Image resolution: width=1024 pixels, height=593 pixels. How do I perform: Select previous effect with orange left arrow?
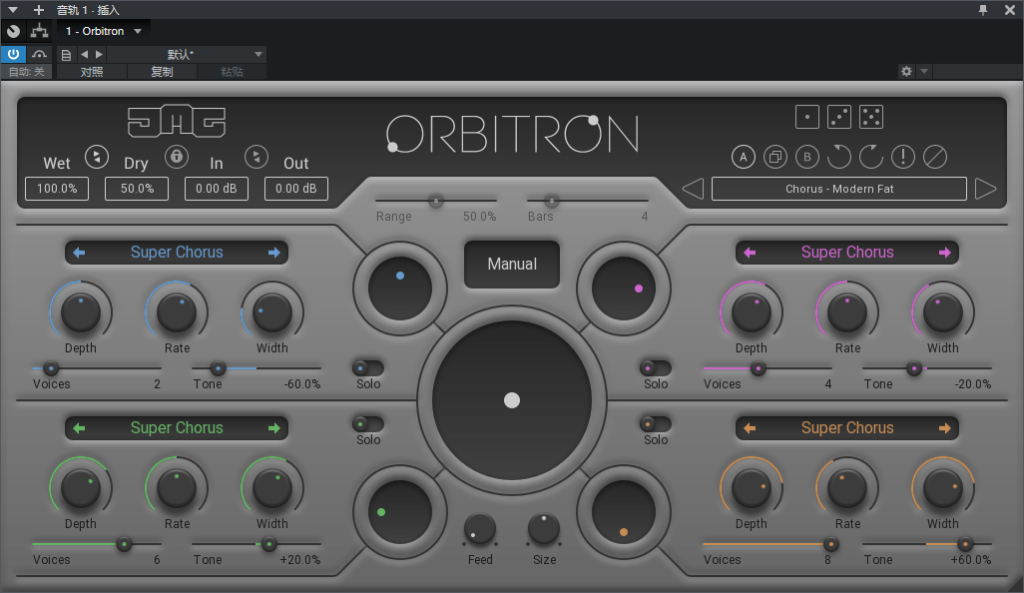[750, 428]
